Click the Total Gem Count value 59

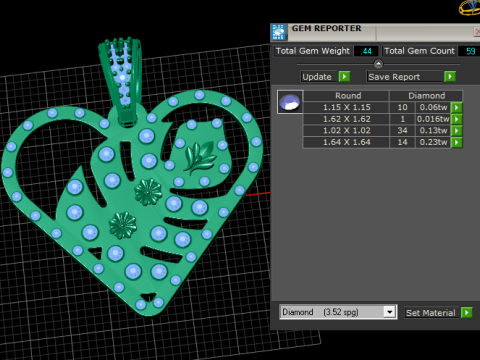pos(470,51)
